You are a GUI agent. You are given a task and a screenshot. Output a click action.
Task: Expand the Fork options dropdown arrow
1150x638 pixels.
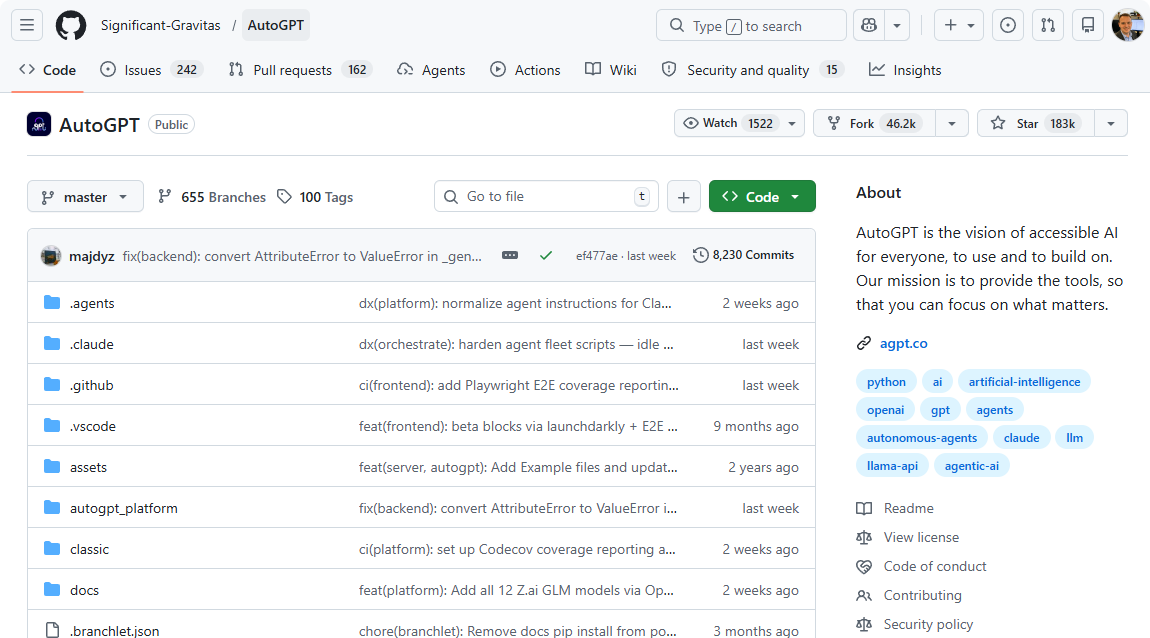pyautogui.click(x=952, y=123)
